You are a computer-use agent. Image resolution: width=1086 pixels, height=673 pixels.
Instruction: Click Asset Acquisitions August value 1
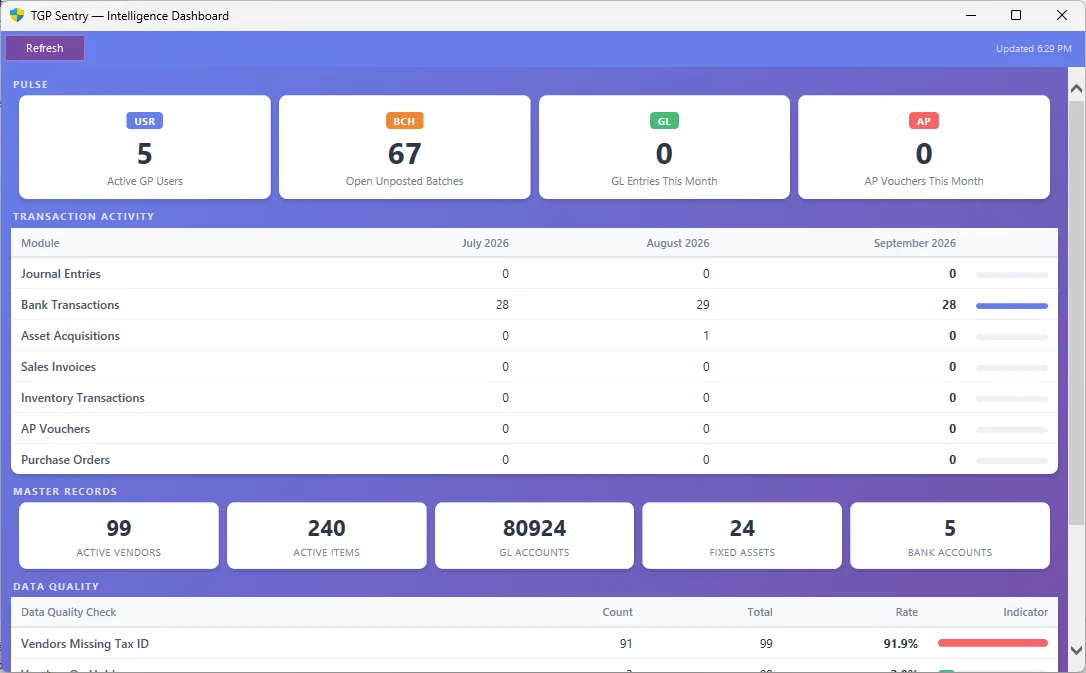(x=706, y=336)
